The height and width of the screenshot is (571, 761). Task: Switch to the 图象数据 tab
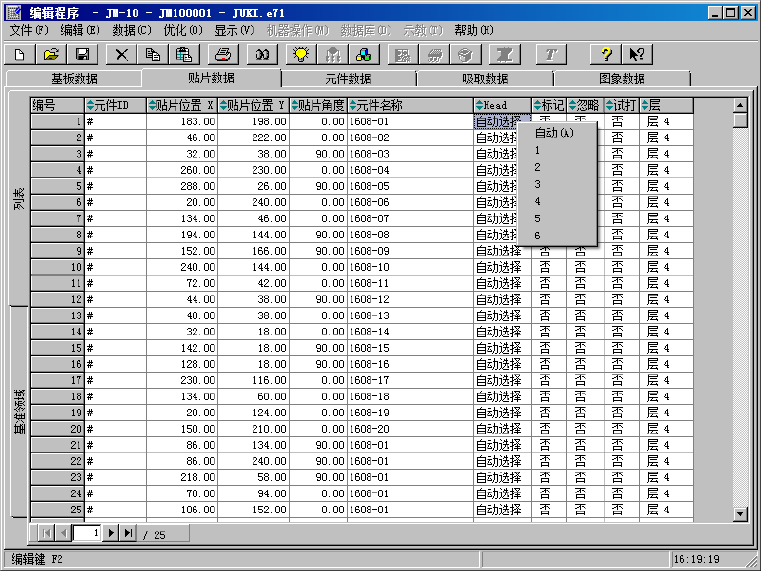(x=622, y=79)
